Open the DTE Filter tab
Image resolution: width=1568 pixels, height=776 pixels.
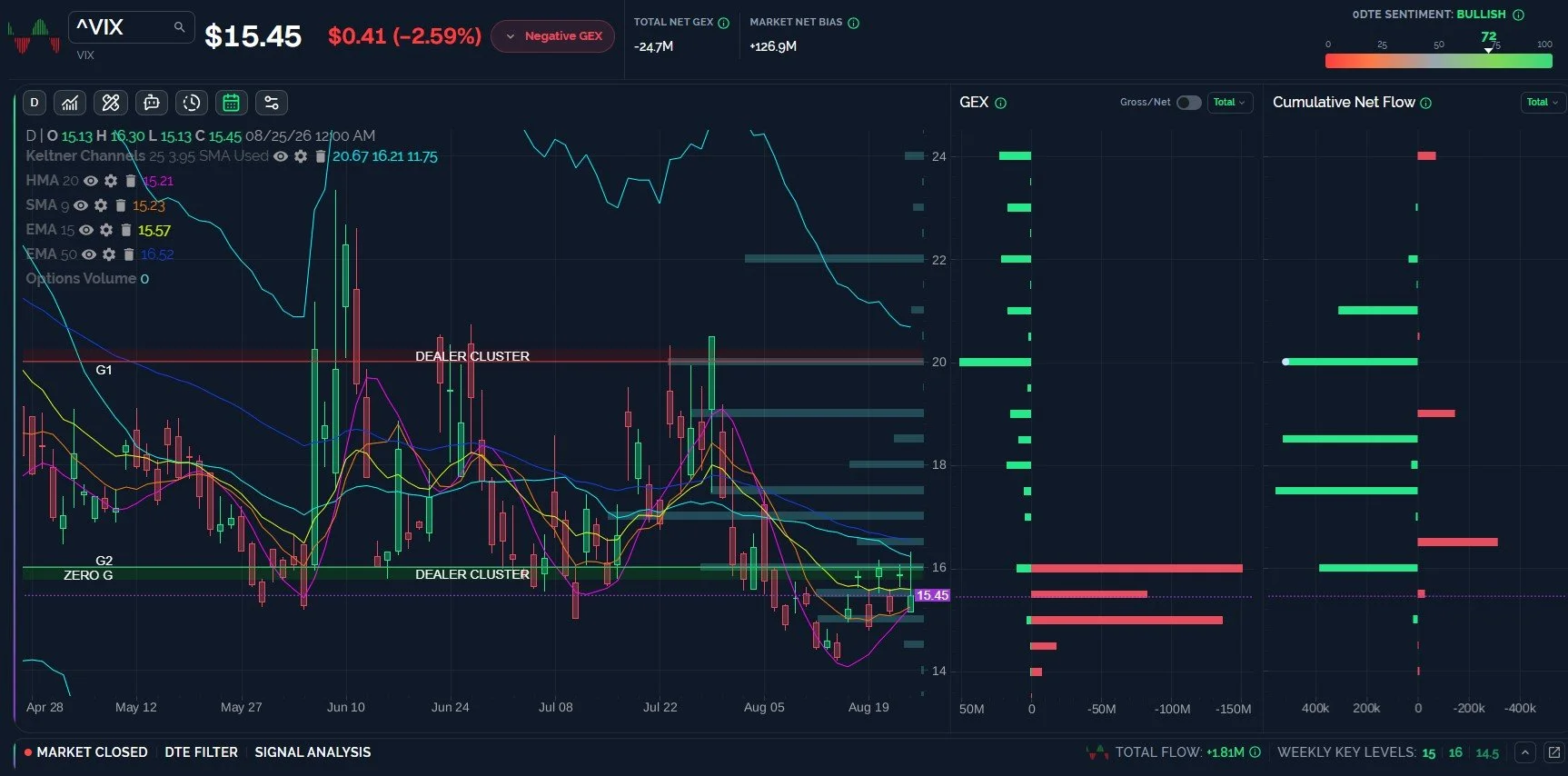click(x=201, y=752)
